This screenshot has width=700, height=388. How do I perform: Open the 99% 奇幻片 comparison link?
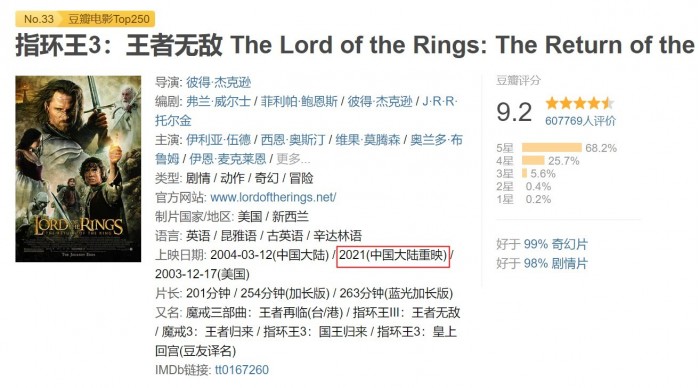pyautogui.click(x=555, y=244)
